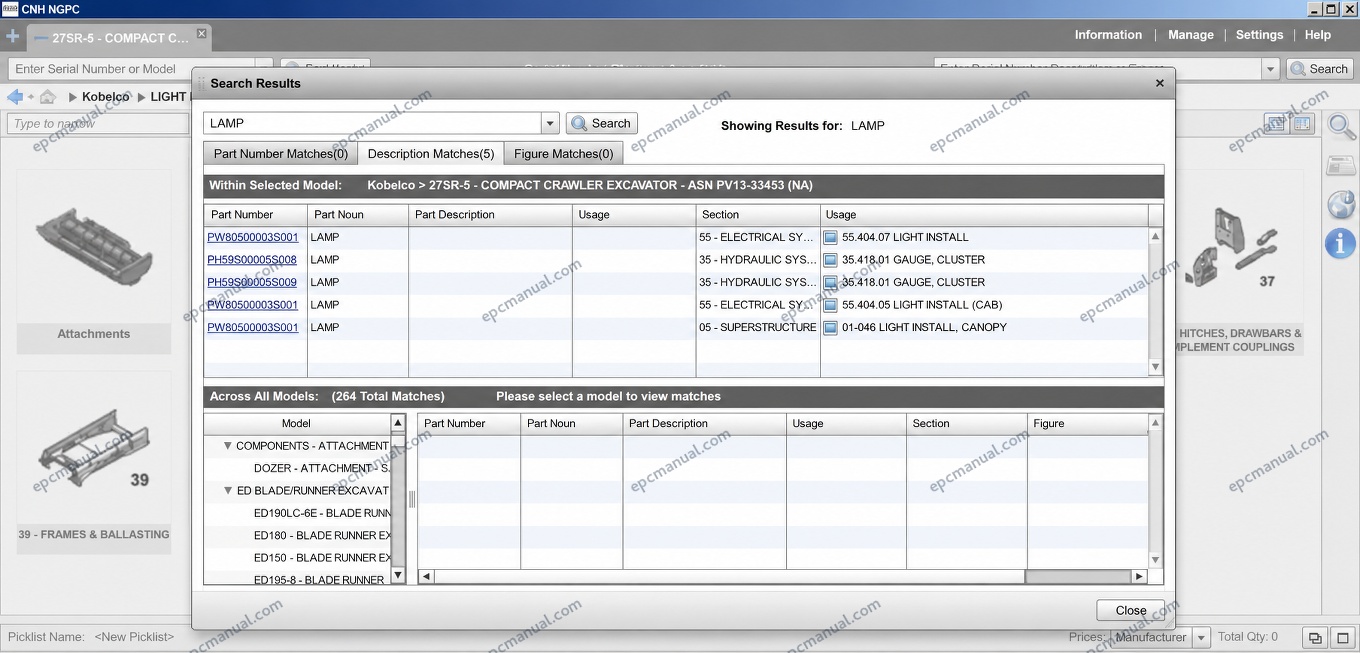
Task: Select ED190LC-6E - BLADE RUNN model
Action: pyautogui.click(x=321, y=513)
